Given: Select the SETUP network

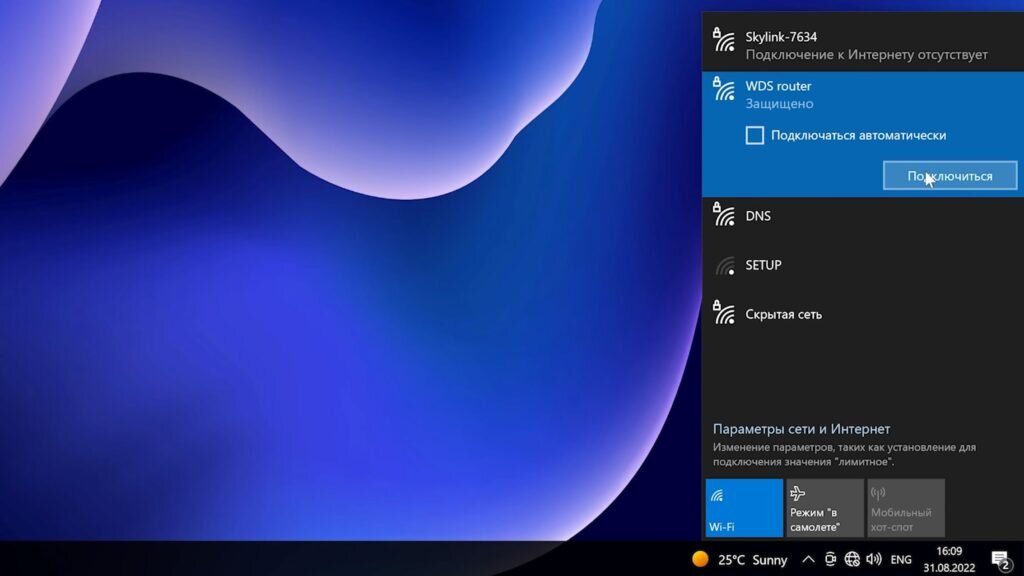Looking at the screenshot, I should [x=863, y=265].
